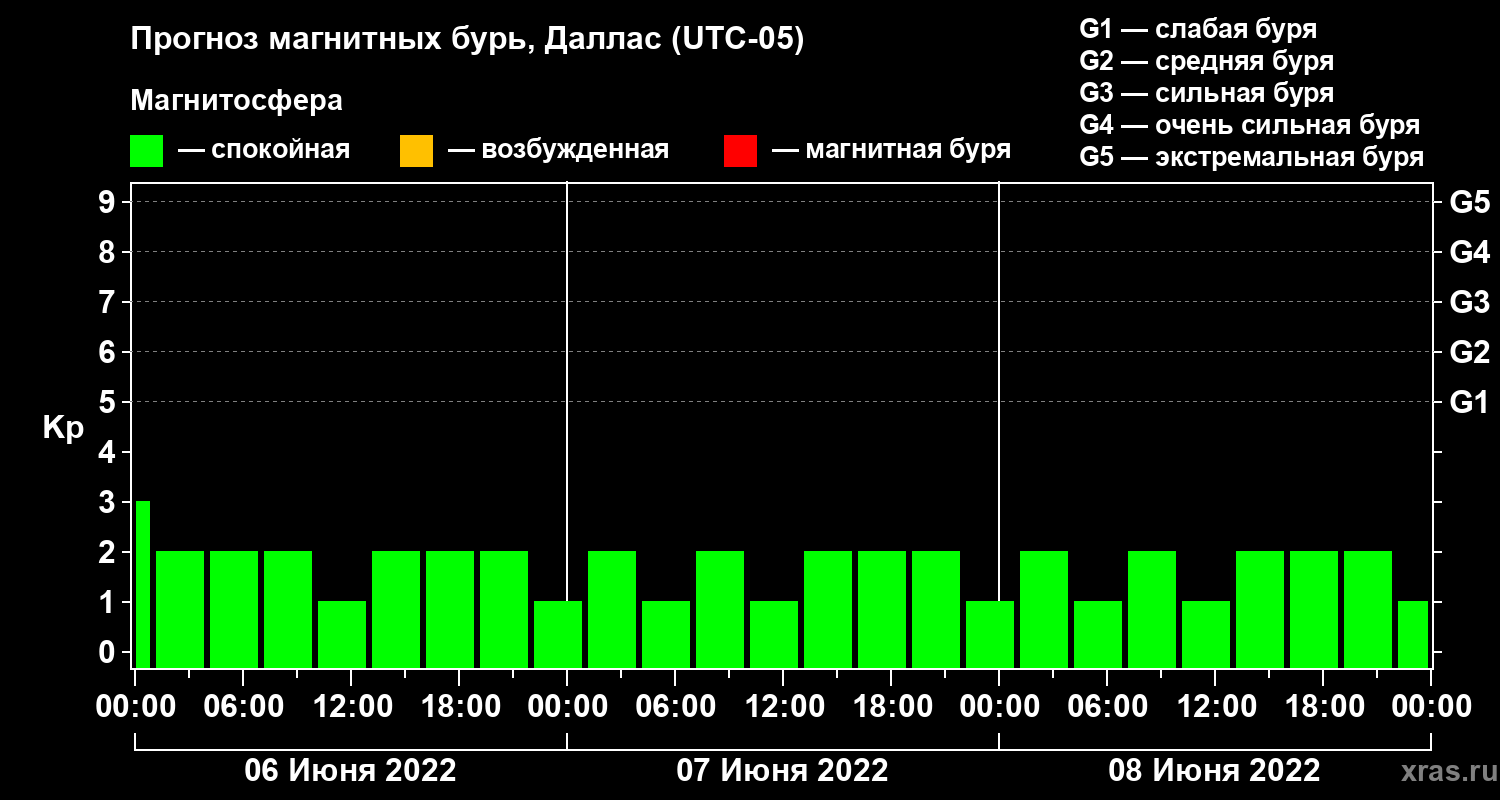This screenshot has height=800, width=1500.
Task: Click the Kp 1 bar covering 12:00 on 06 Июня
Action: click(342, 634)
